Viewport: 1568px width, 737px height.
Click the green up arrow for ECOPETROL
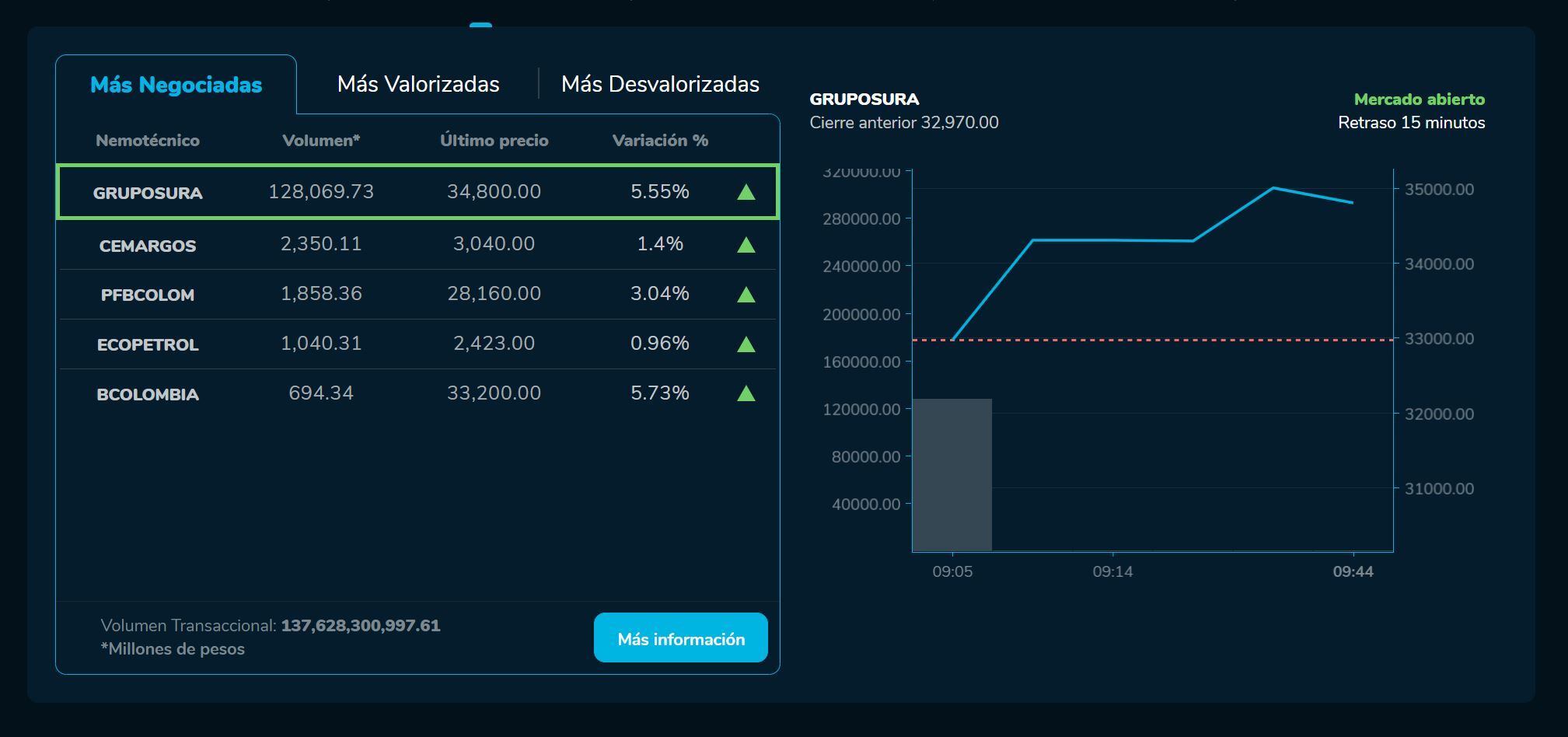(x=746, y=344)
